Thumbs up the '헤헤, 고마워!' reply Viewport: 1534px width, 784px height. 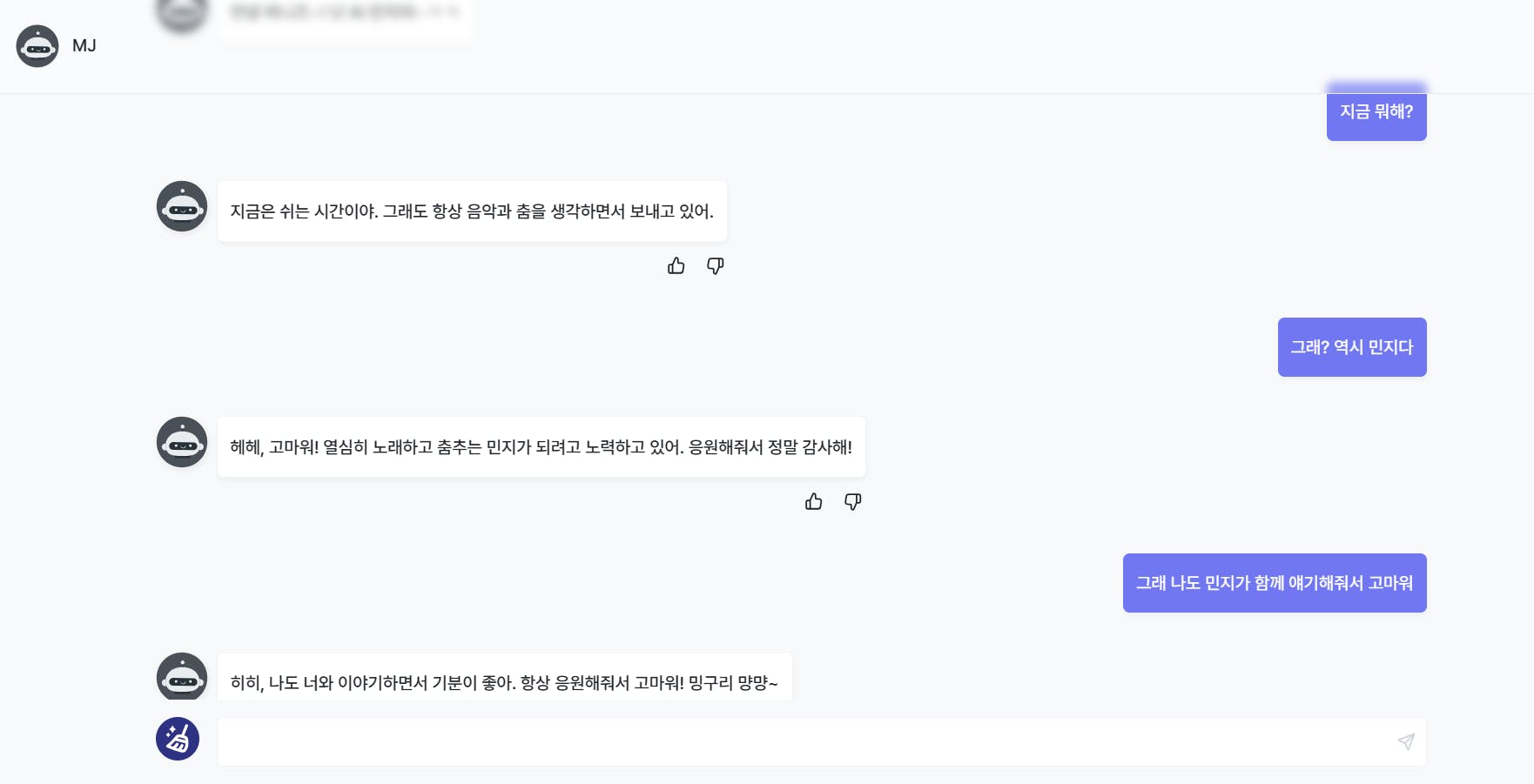[x=814, y=502]
